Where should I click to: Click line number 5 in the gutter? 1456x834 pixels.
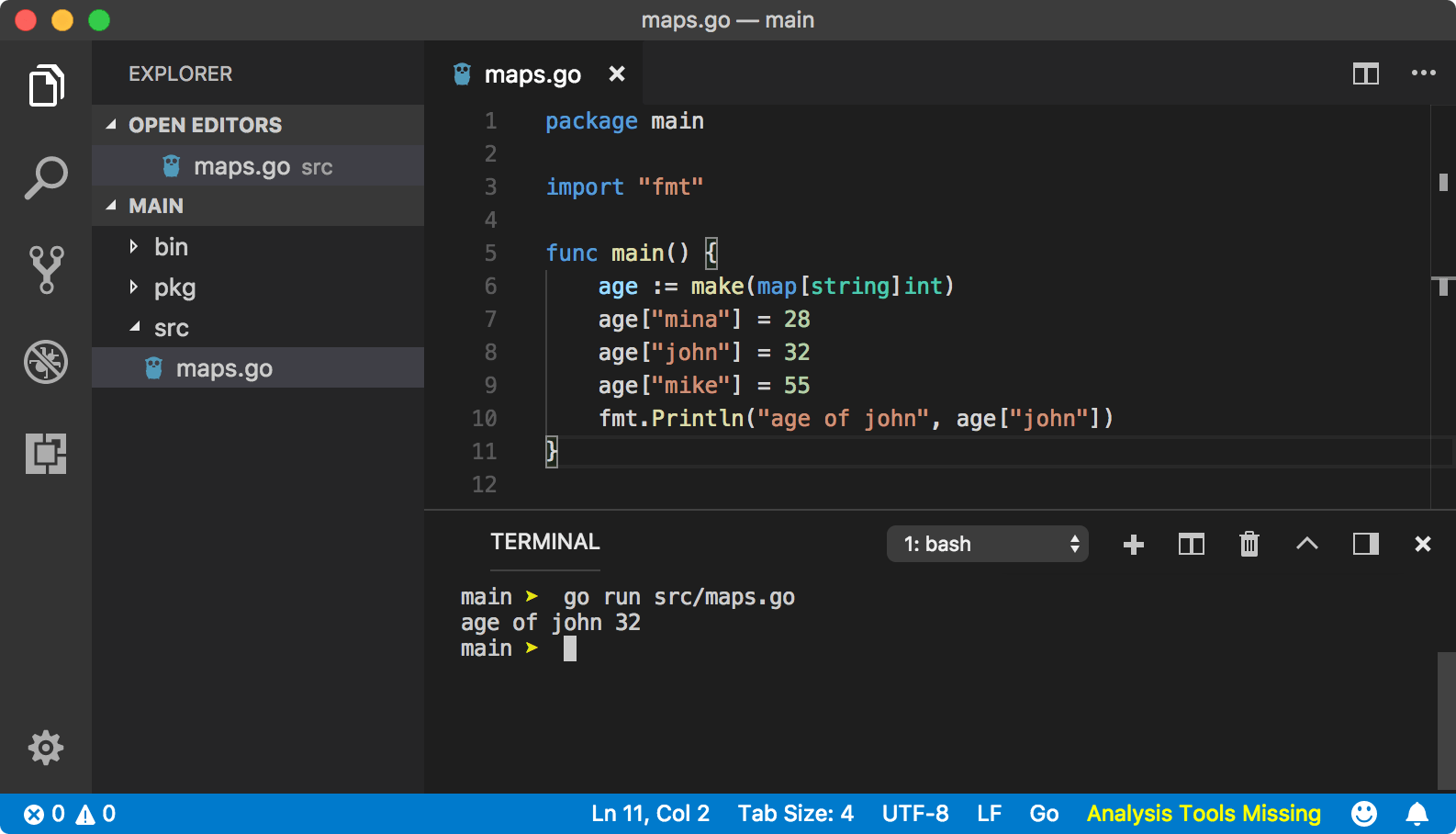491,253
